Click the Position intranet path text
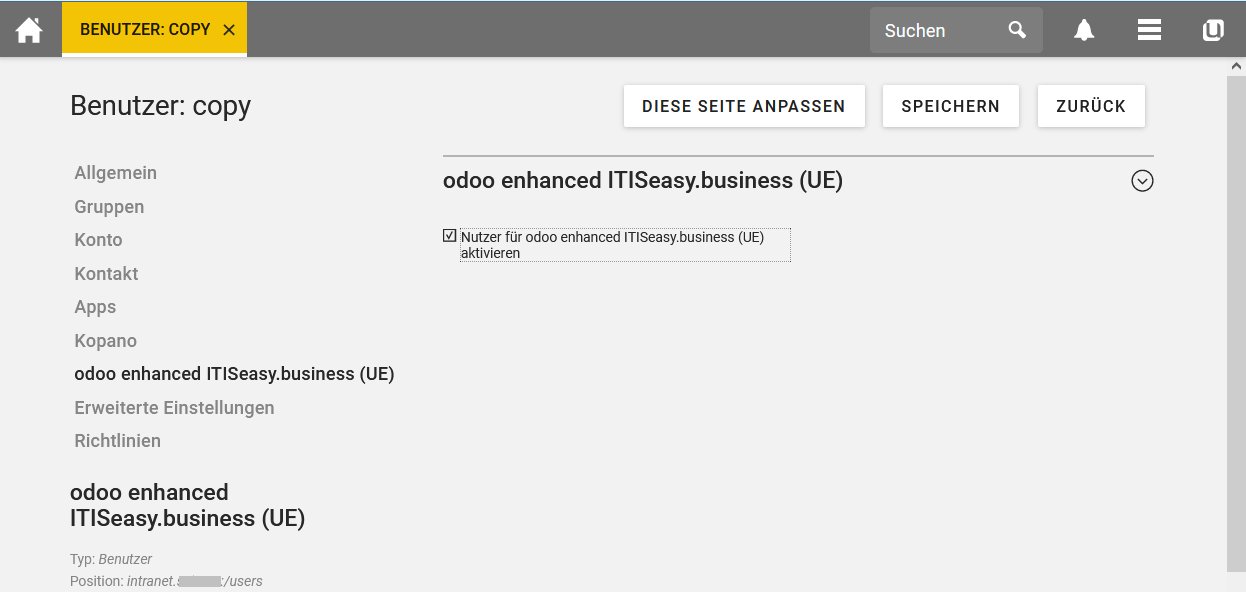Screen dimensions: 1246x592 166,581
